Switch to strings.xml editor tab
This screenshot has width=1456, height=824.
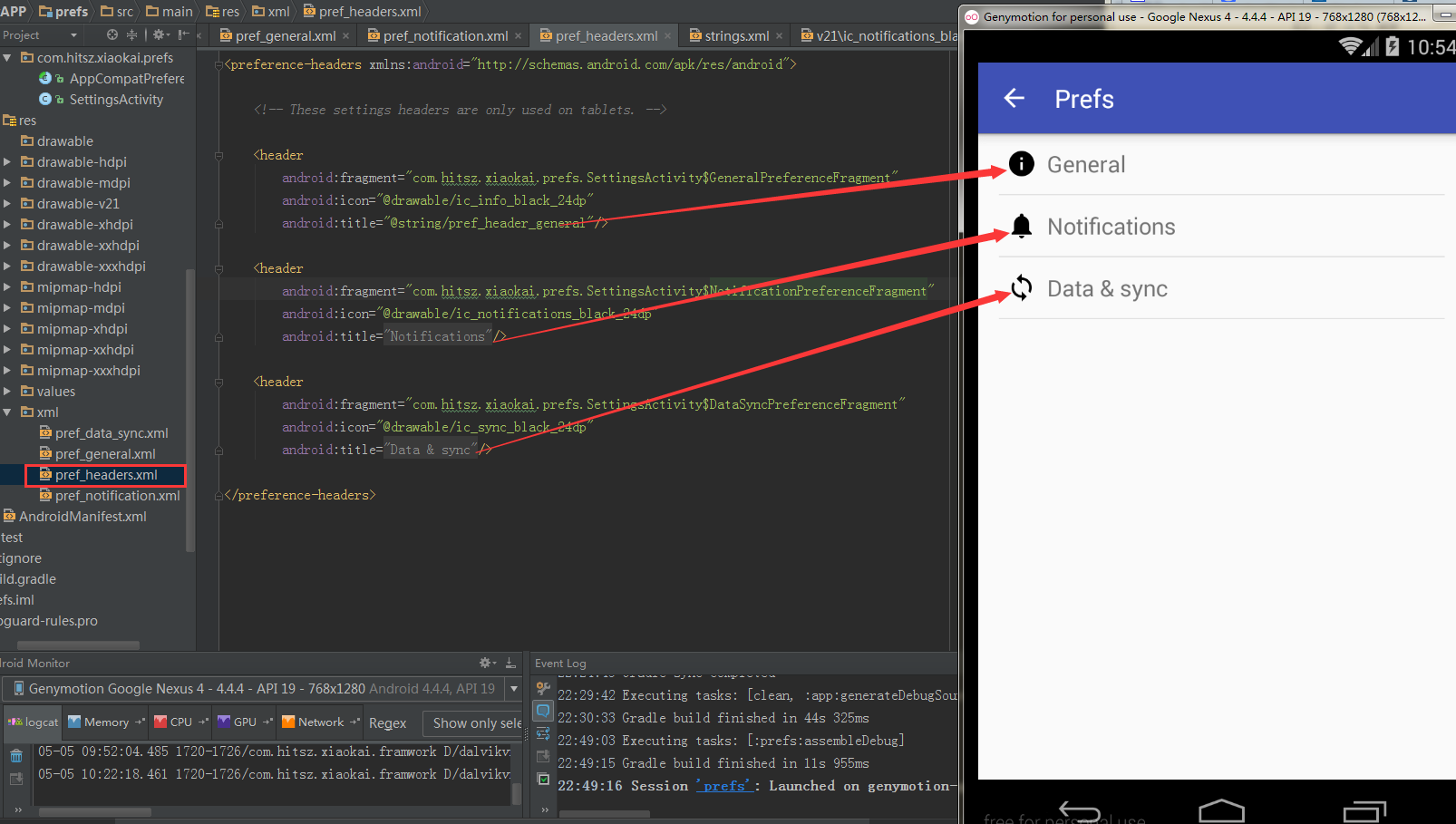pos(736,36)
